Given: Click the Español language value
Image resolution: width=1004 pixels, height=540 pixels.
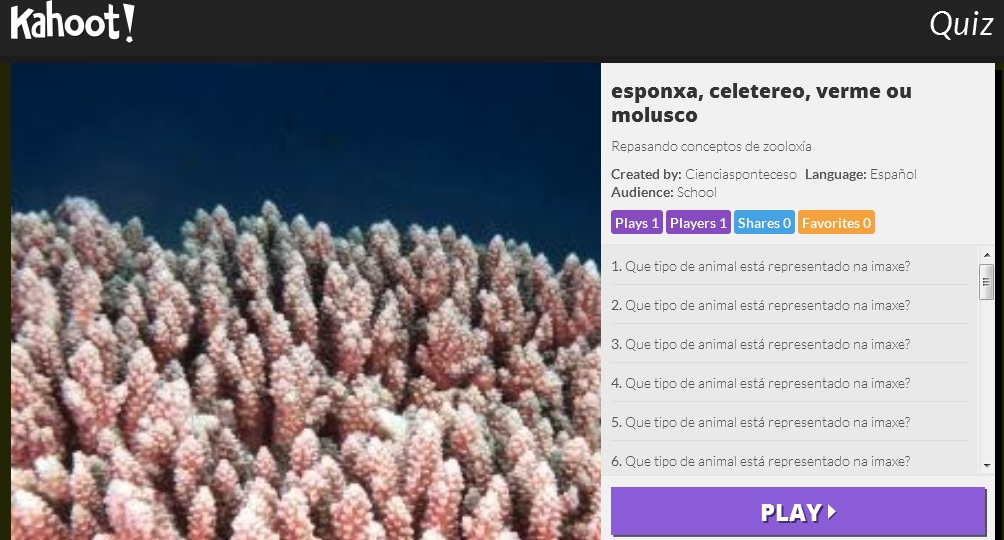Looking at the screenshot, I should (x=893, y=174).
